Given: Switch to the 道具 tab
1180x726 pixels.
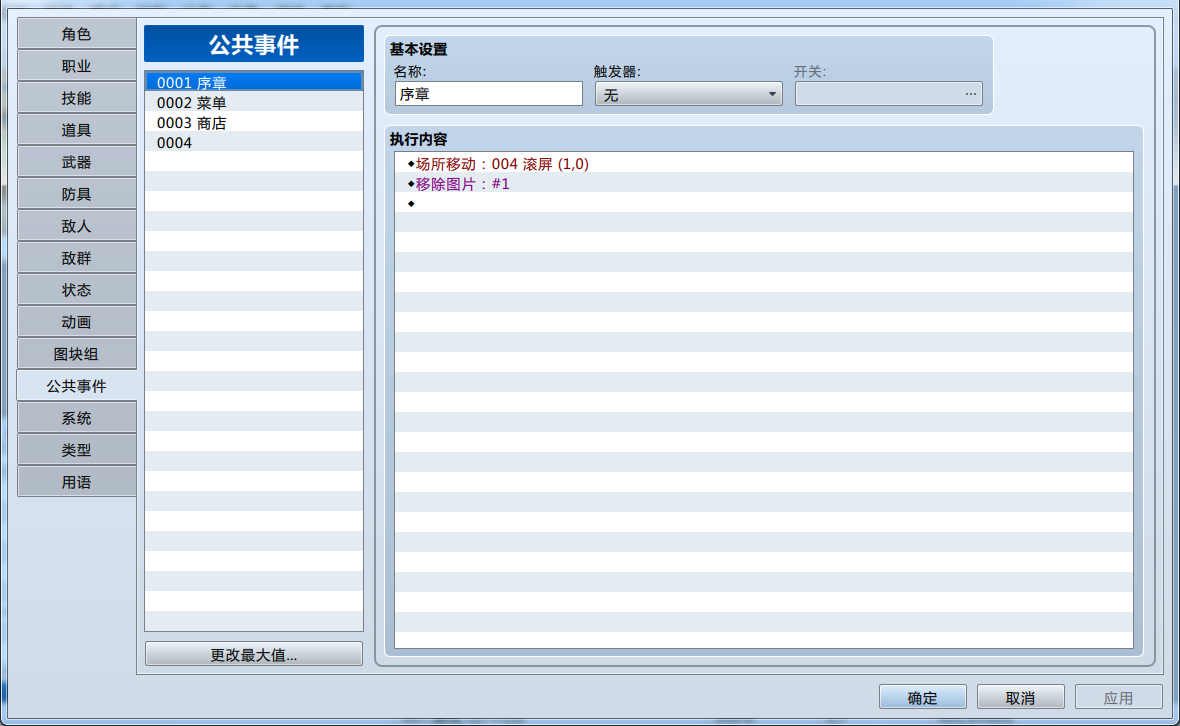Looking at the screenshot, I should pos(77,130).
